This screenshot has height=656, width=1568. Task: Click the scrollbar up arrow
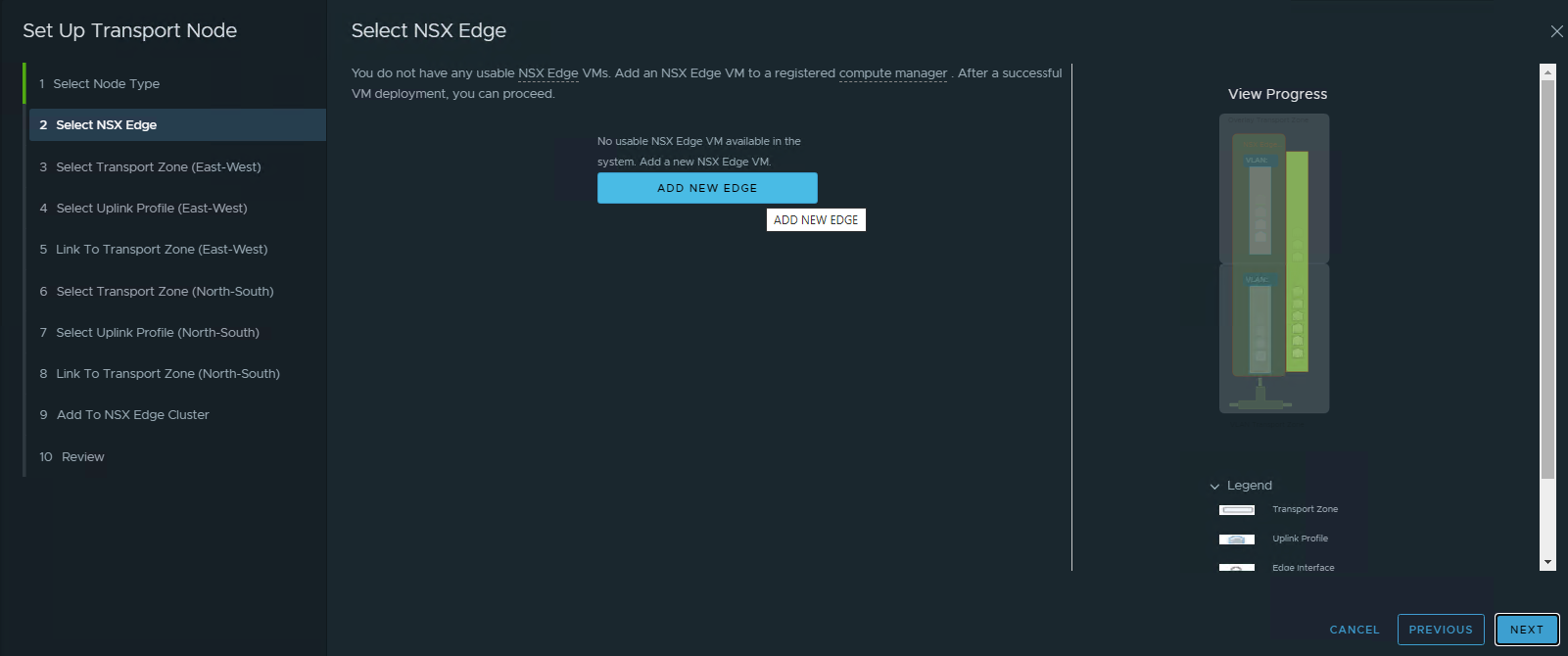(1547, 72)
